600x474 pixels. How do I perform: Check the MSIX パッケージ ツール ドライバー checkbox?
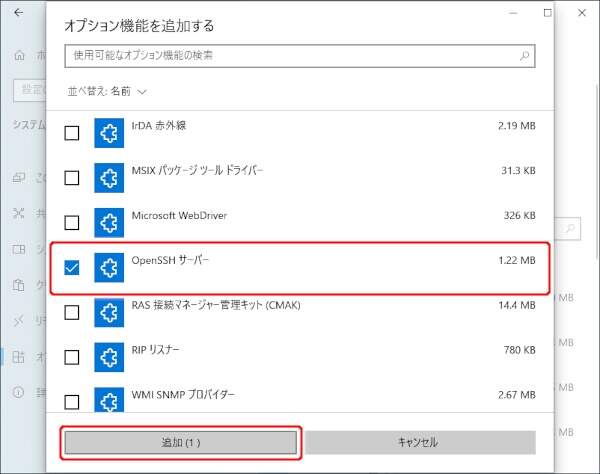point(72,178)
